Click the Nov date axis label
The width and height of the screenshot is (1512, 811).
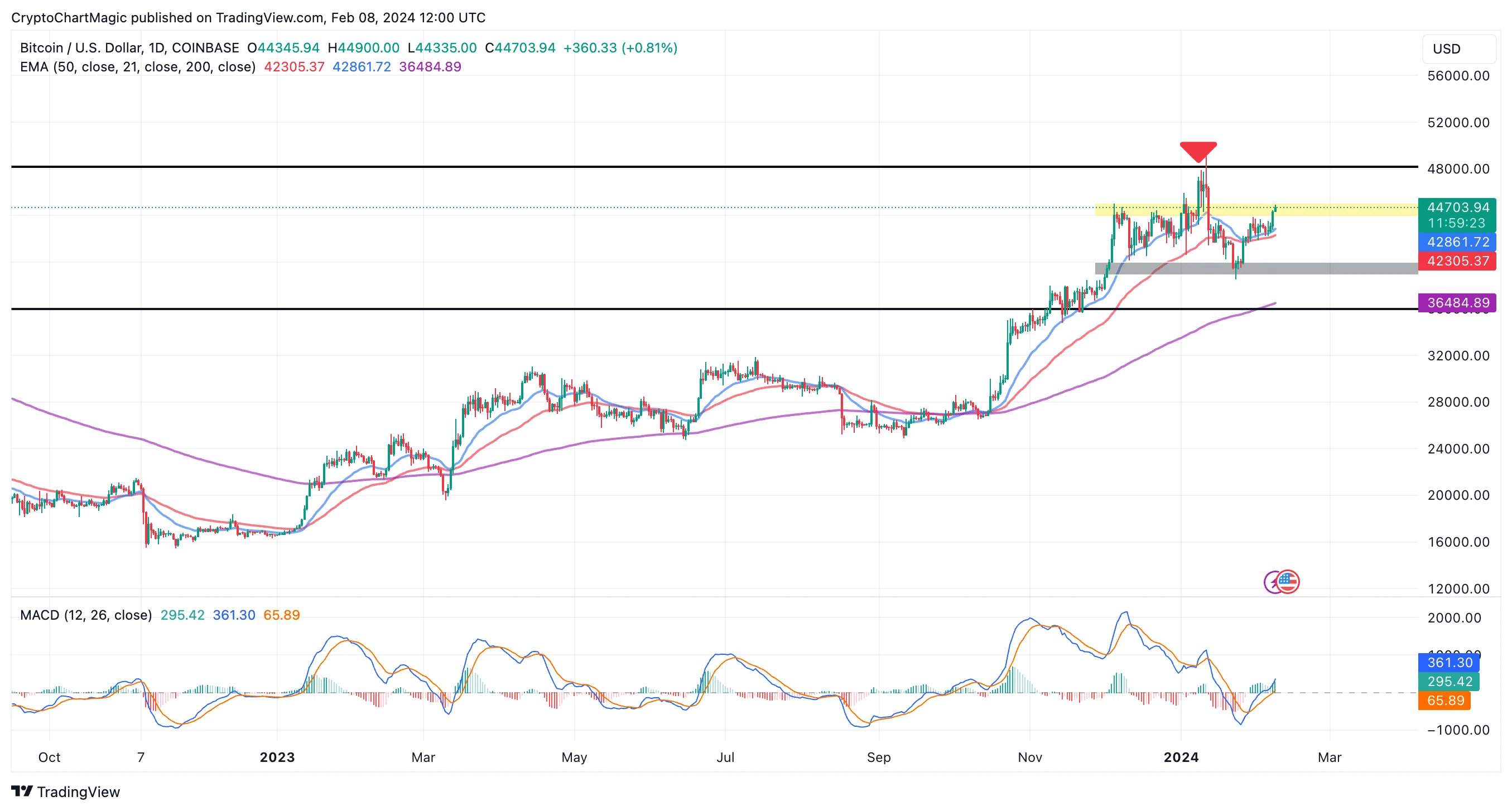pos(1029,757)
